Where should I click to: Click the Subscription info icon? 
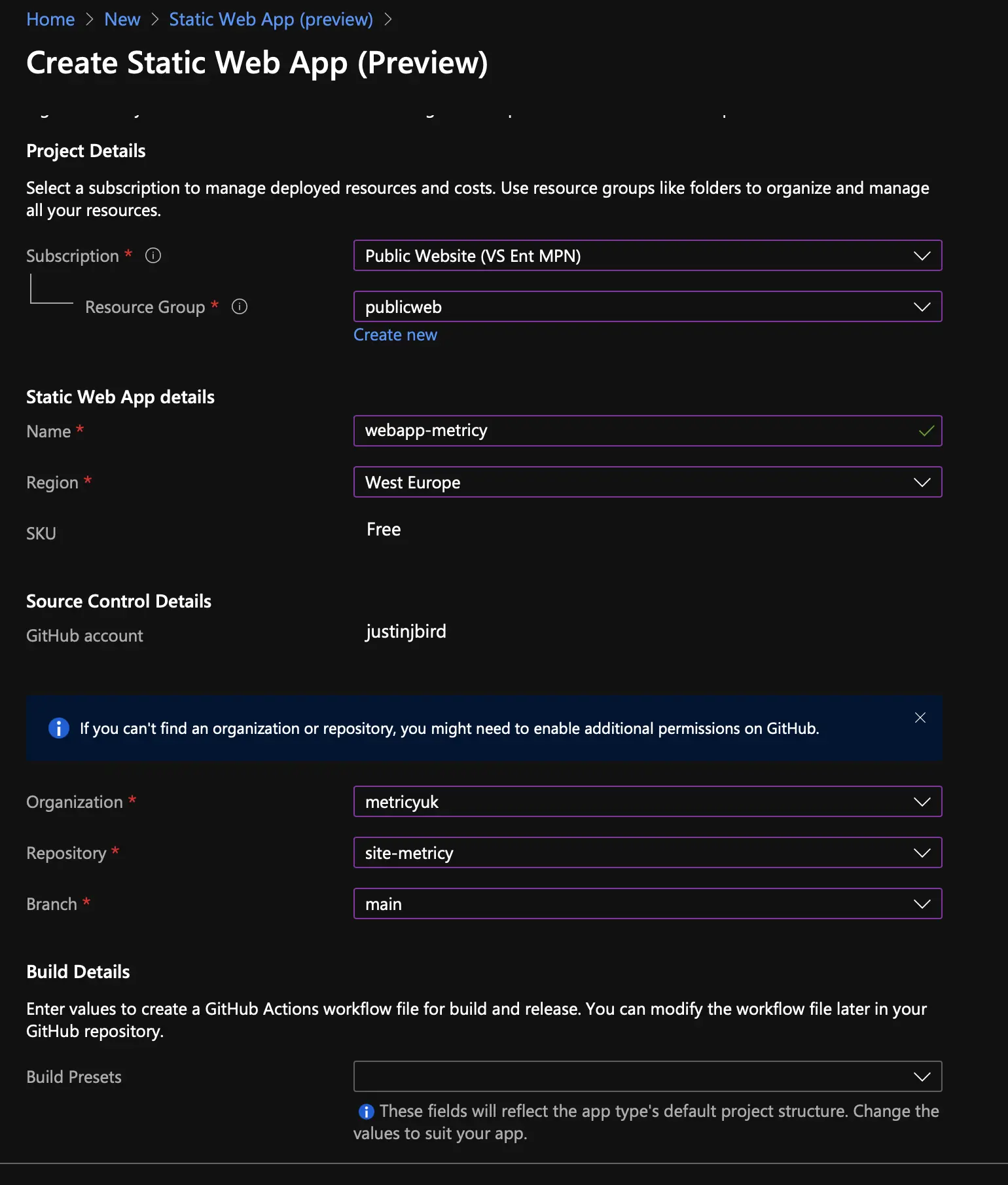(153, 255)
